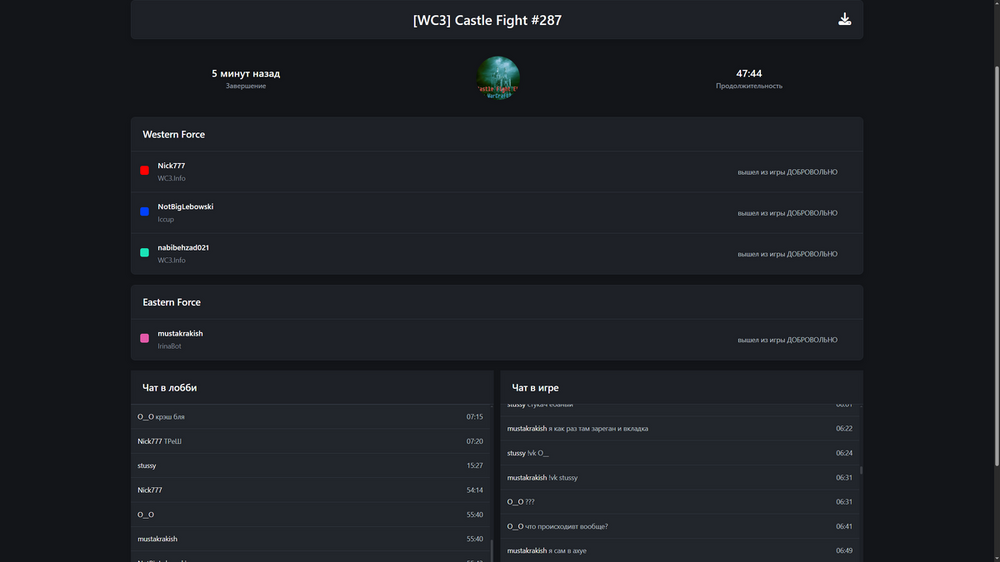Click the blue color square beside NotBigLebowski
This screenshot has width=1000, height=562.
click(x=145, y=212)
